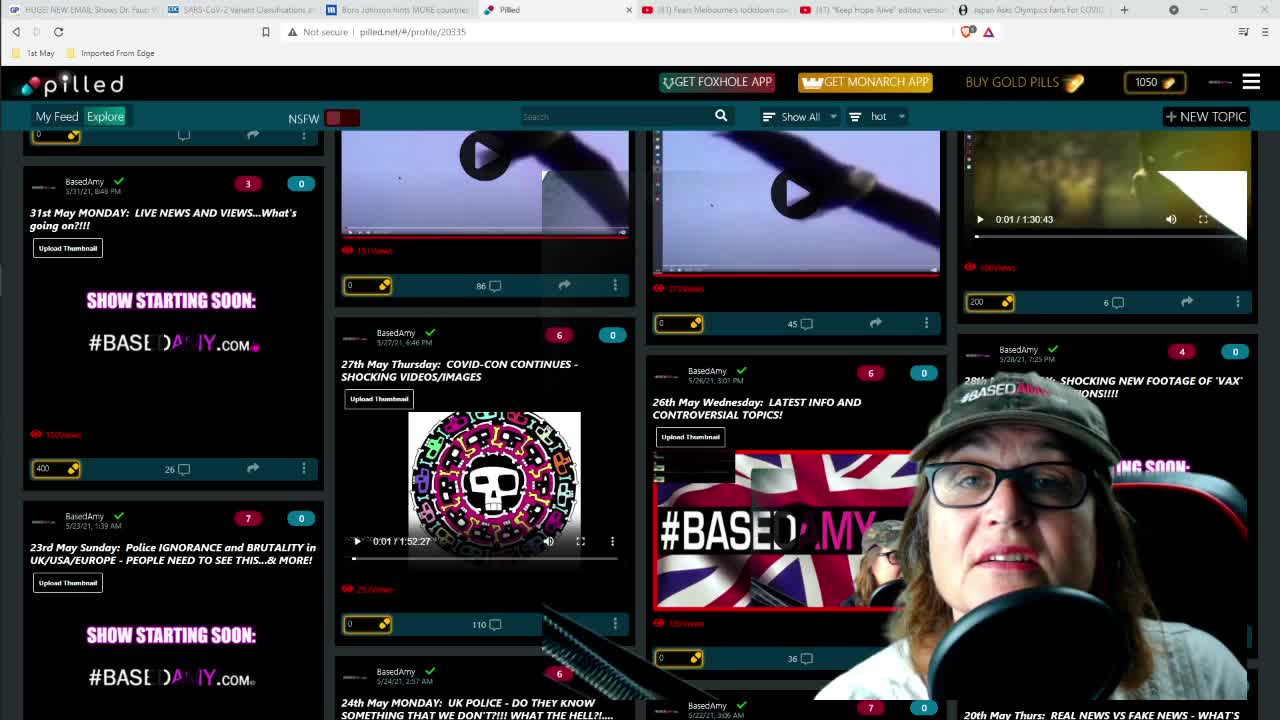Viewport: 1280px width, 720px height.
Task: Click the bookmark icon beside the address bar
Action: coord(265,32)
